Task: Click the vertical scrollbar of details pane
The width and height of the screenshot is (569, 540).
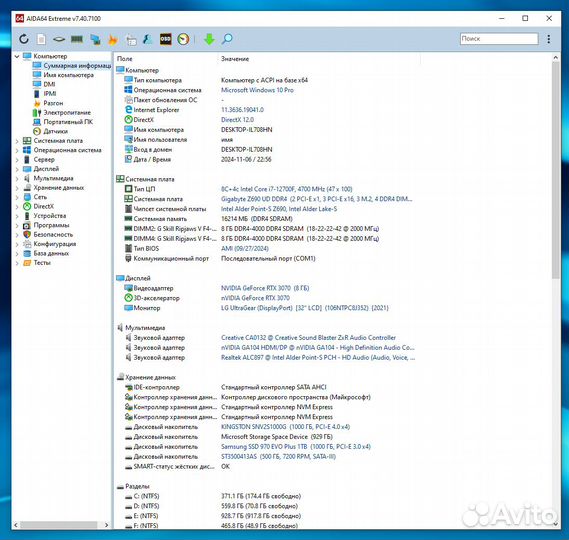Action: [x=555, y=171]
